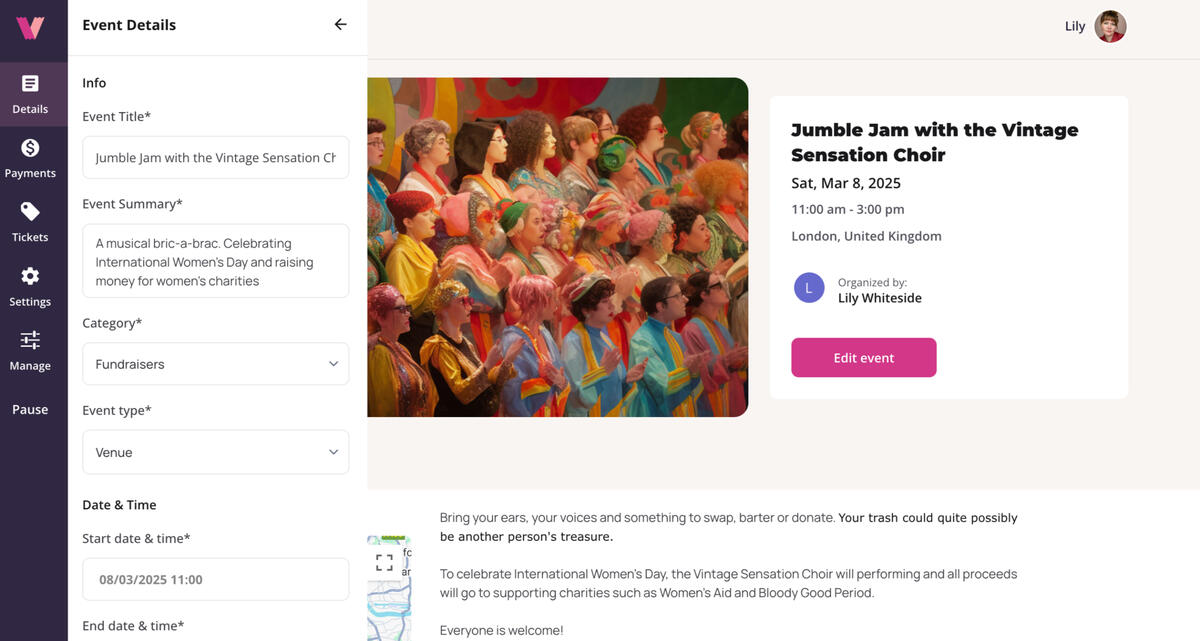Click the Lily Whiteside organizer name

click(879, 298)
